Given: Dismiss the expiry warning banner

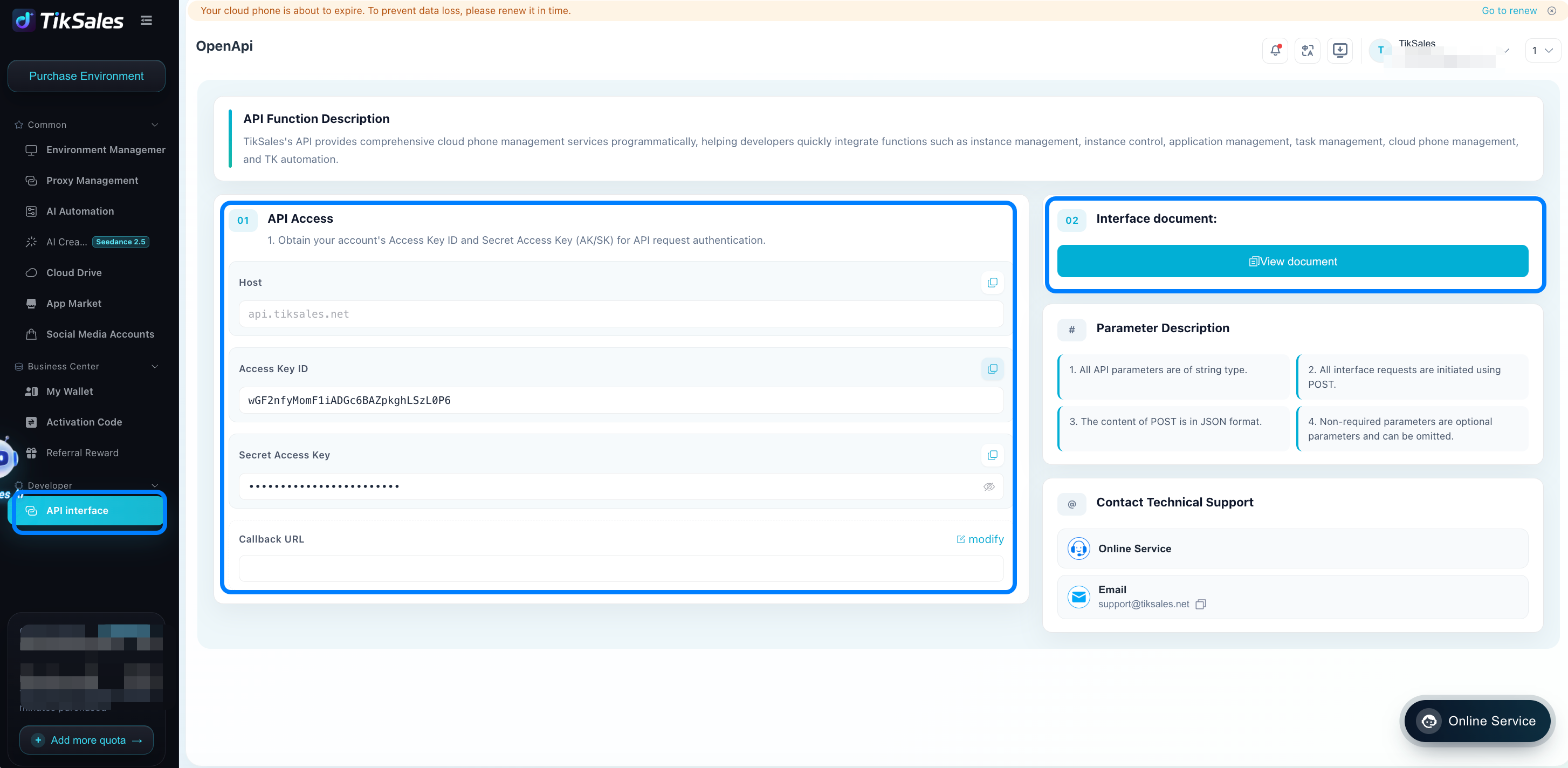Looking at the screenshot, I should coord(1552,10).
